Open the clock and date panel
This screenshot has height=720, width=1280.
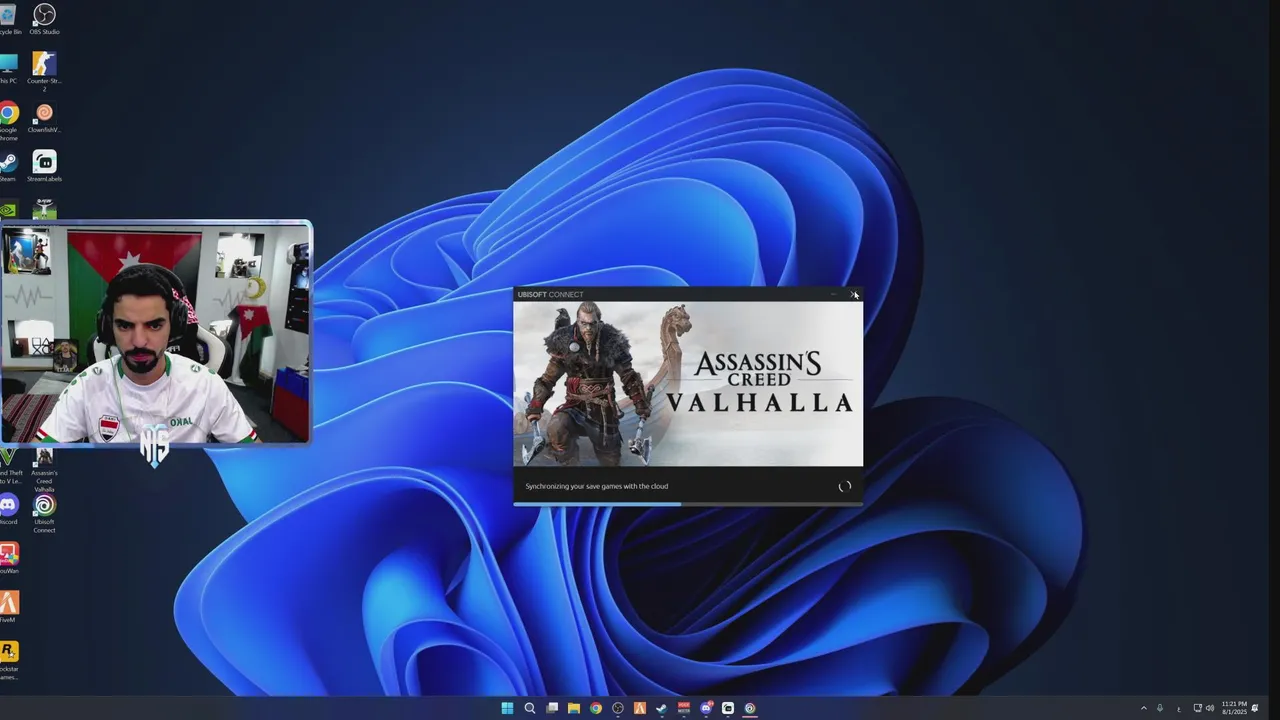(x=1234, y=708)
